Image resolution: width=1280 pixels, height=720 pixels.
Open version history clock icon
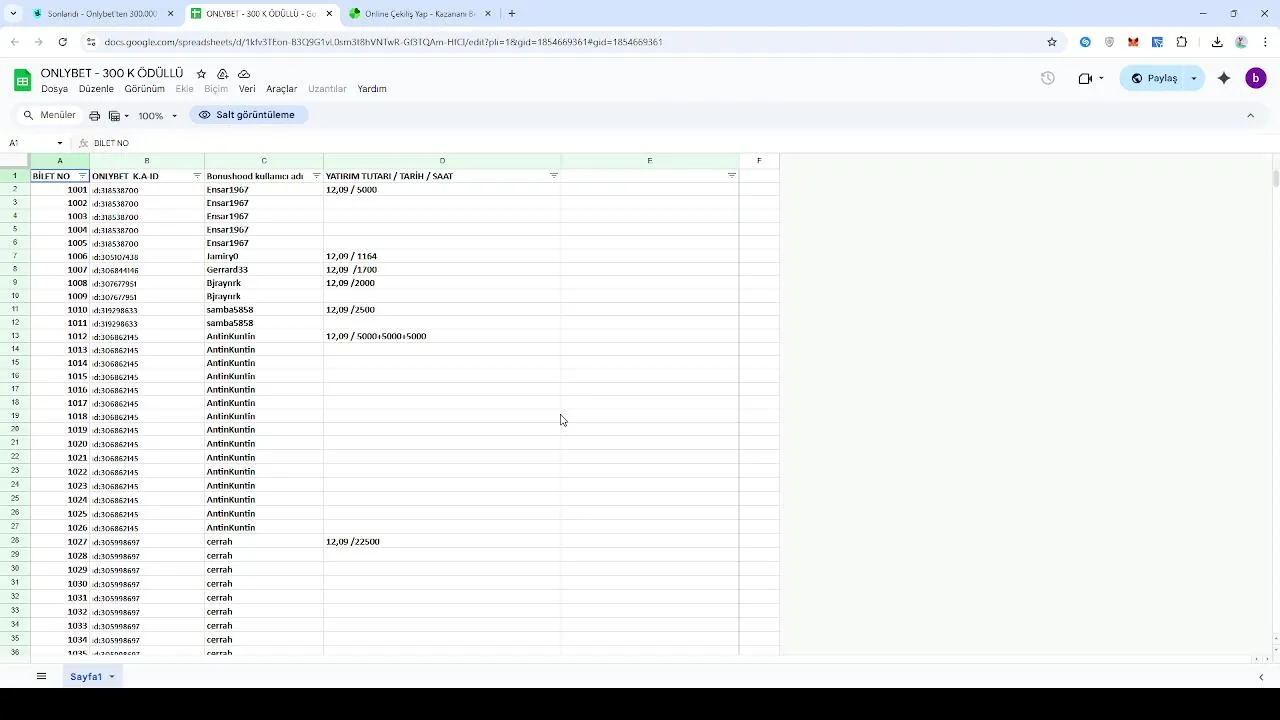[1047, 78]
